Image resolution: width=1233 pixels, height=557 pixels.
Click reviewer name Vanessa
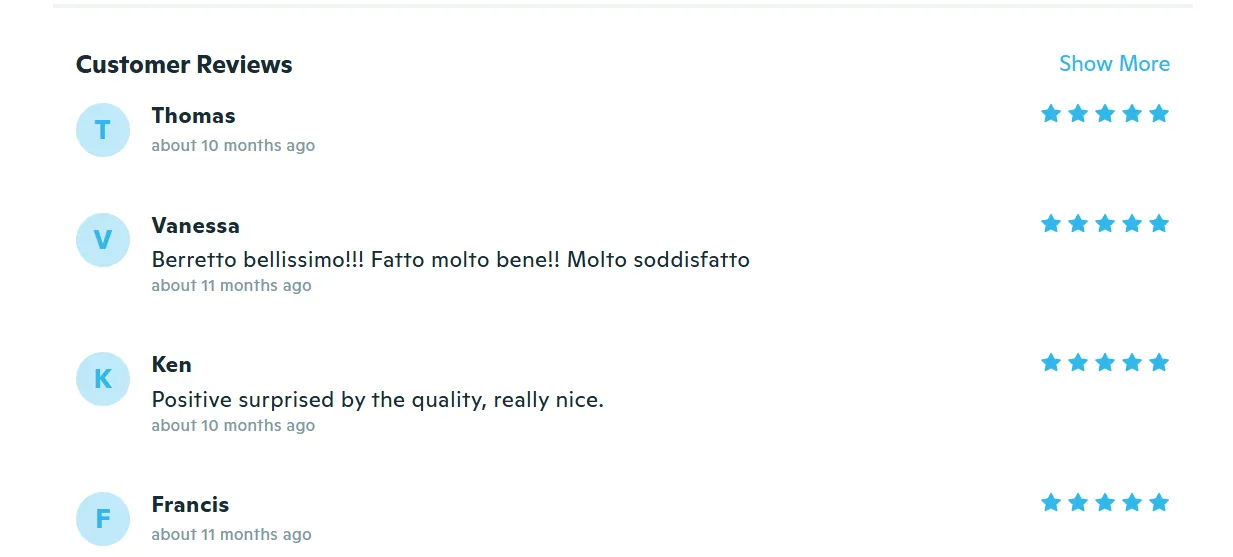195,226
